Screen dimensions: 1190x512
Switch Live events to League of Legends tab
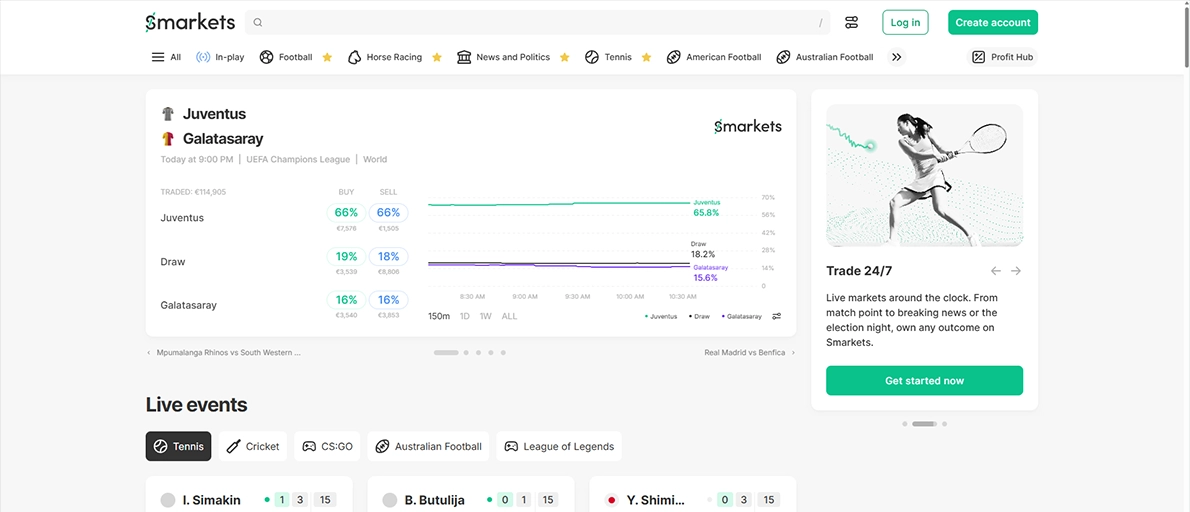coord(559,446)
